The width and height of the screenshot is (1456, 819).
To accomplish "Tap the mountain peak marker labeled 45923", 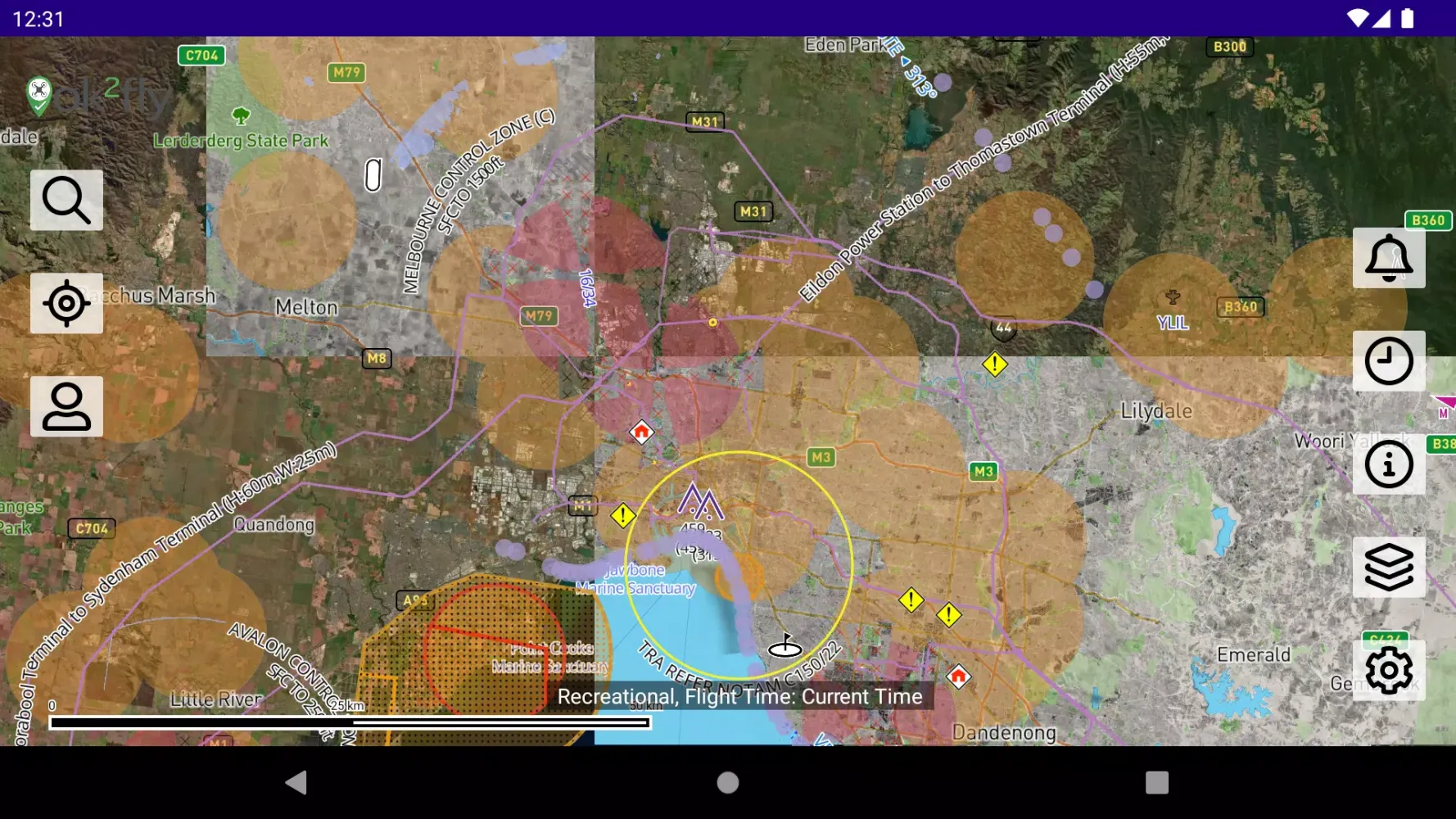I will [700, 500].
